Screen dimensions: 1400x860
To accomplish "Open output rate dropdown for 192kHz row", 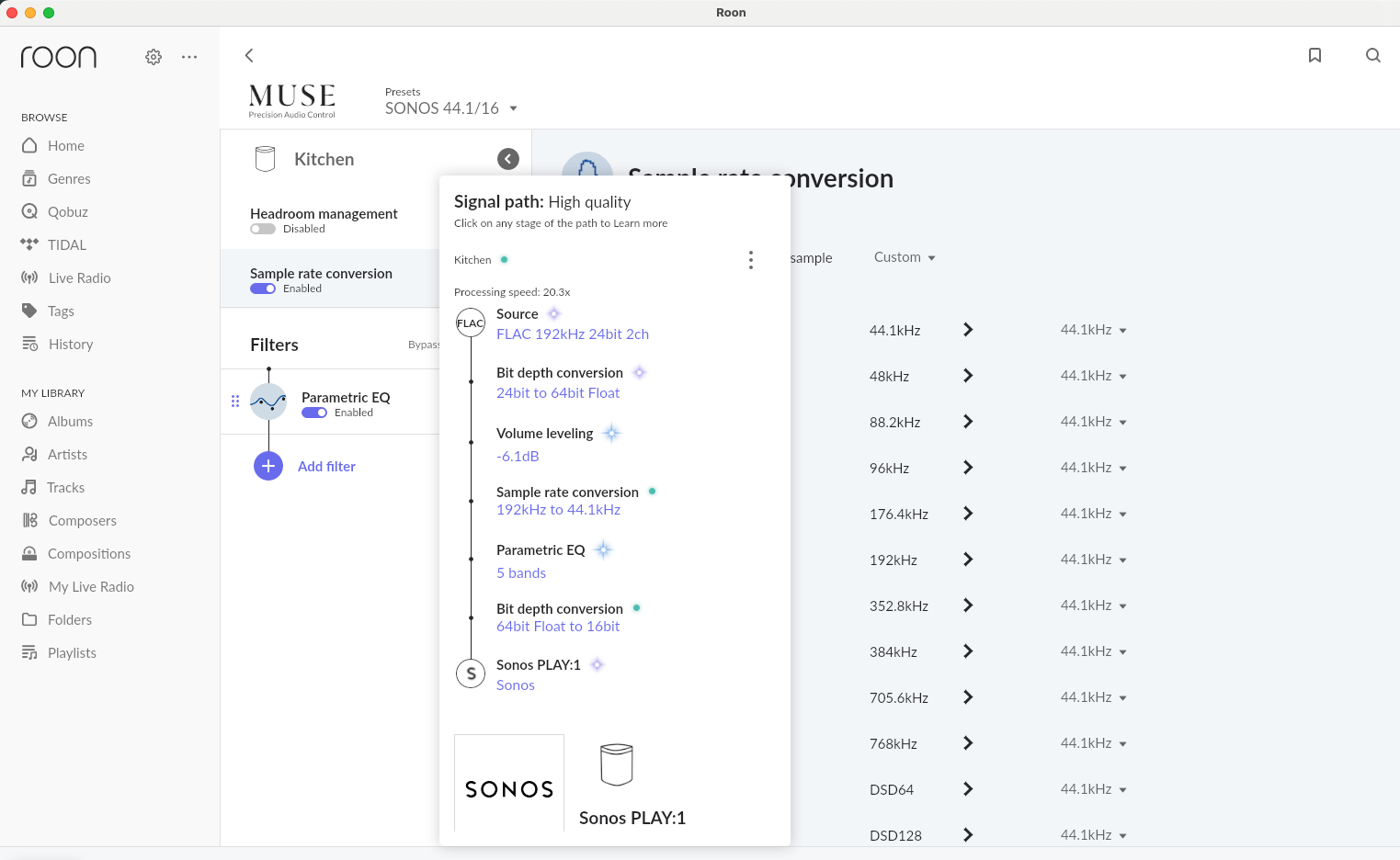I will click(1093, 560).
